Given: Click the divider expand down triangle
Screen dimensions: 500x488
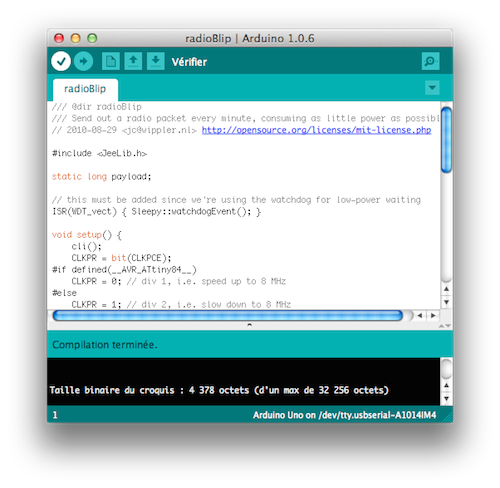Looking at the screenshot, I should (448, 326).
